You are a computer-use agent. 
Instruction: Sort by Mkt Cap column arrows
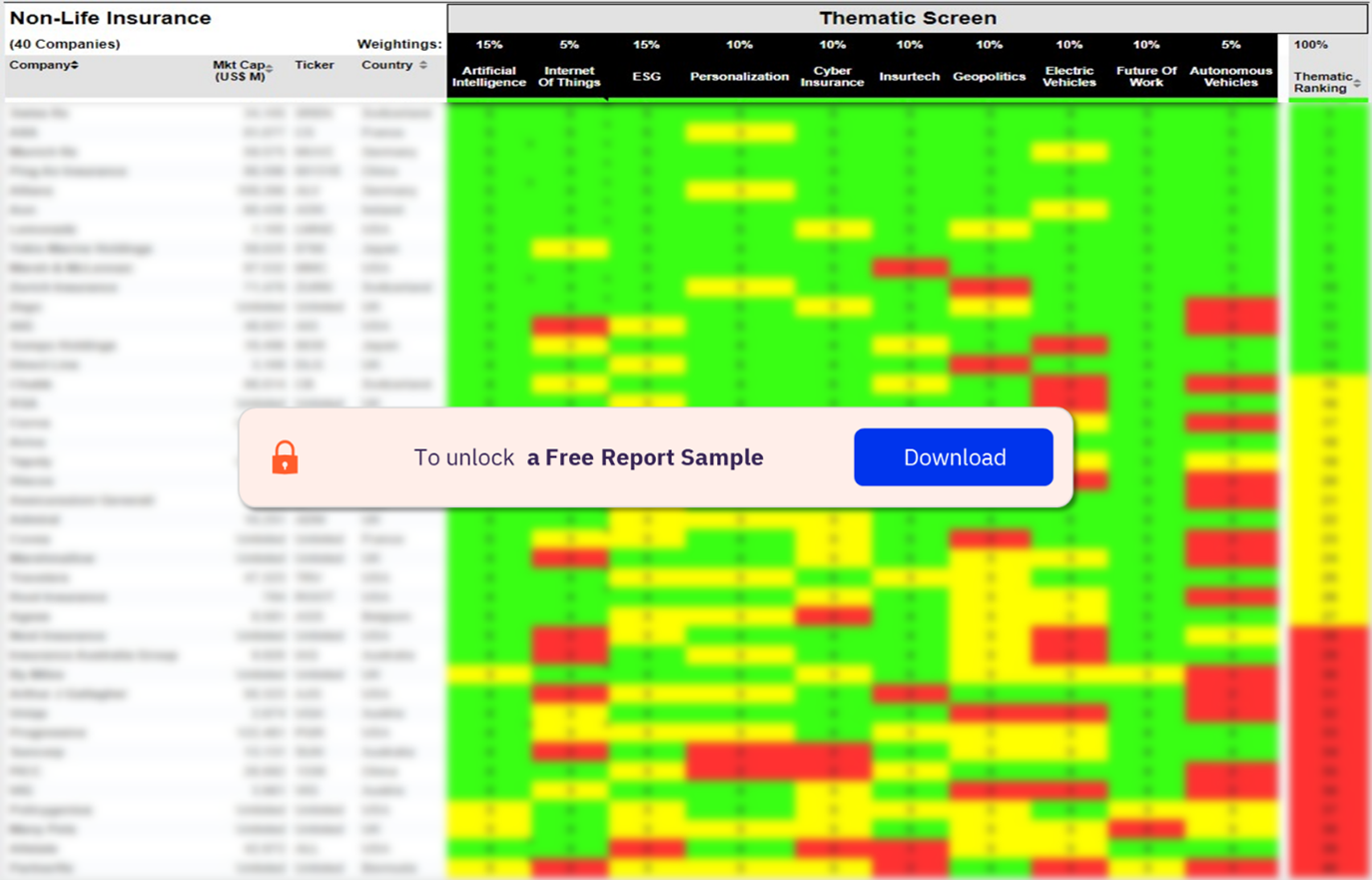click(x=270, y=69)
